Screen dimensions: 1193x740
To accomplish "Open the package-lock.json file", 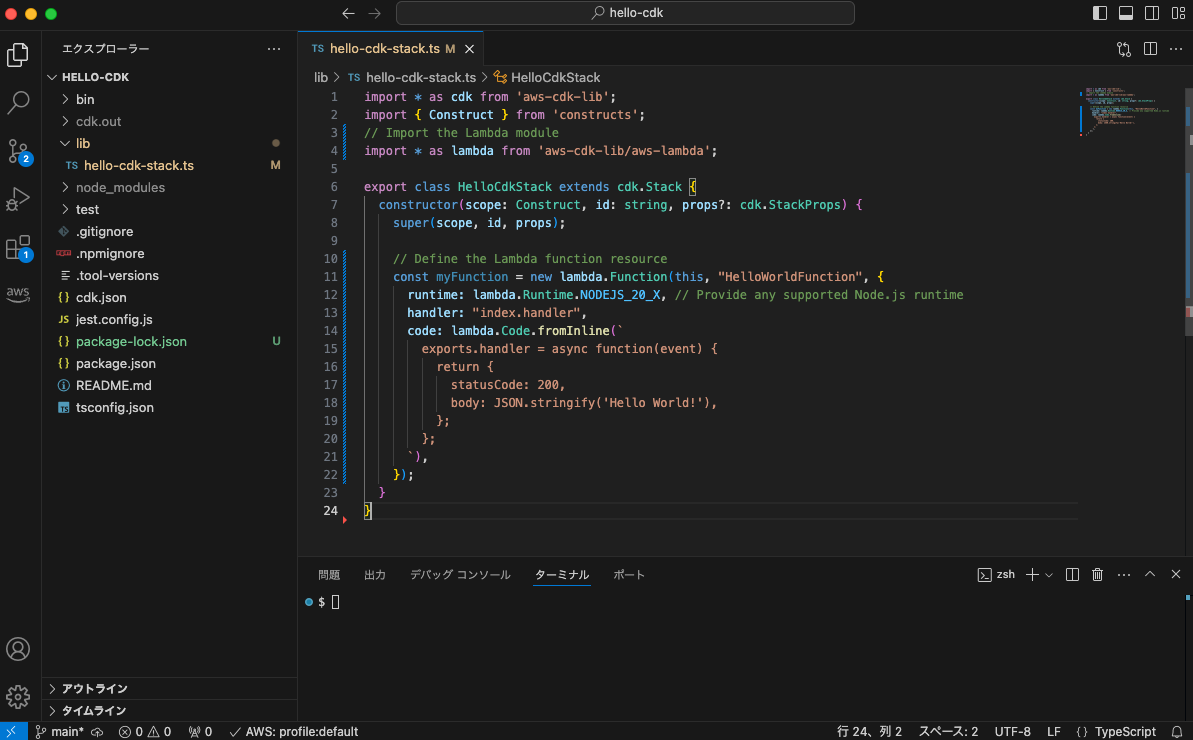I will 169,341.
